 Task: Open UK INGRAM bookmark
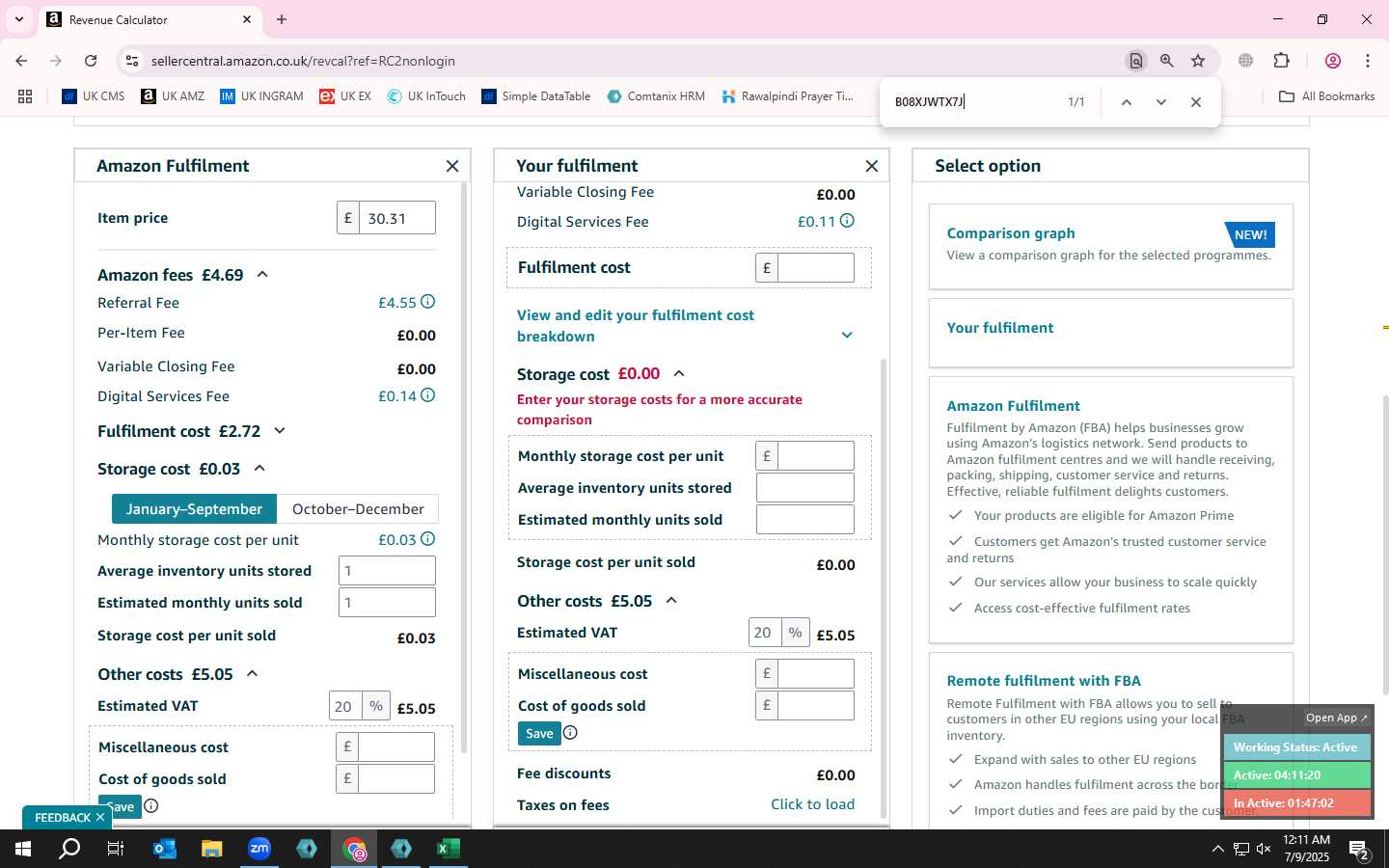click(x=261, y=96)
